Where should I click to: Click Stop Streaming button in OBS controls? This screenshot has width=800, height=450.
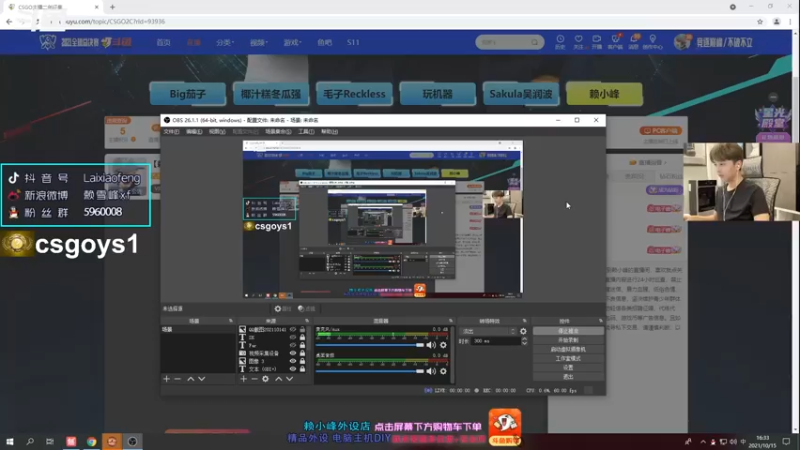(x=568, y=331)
